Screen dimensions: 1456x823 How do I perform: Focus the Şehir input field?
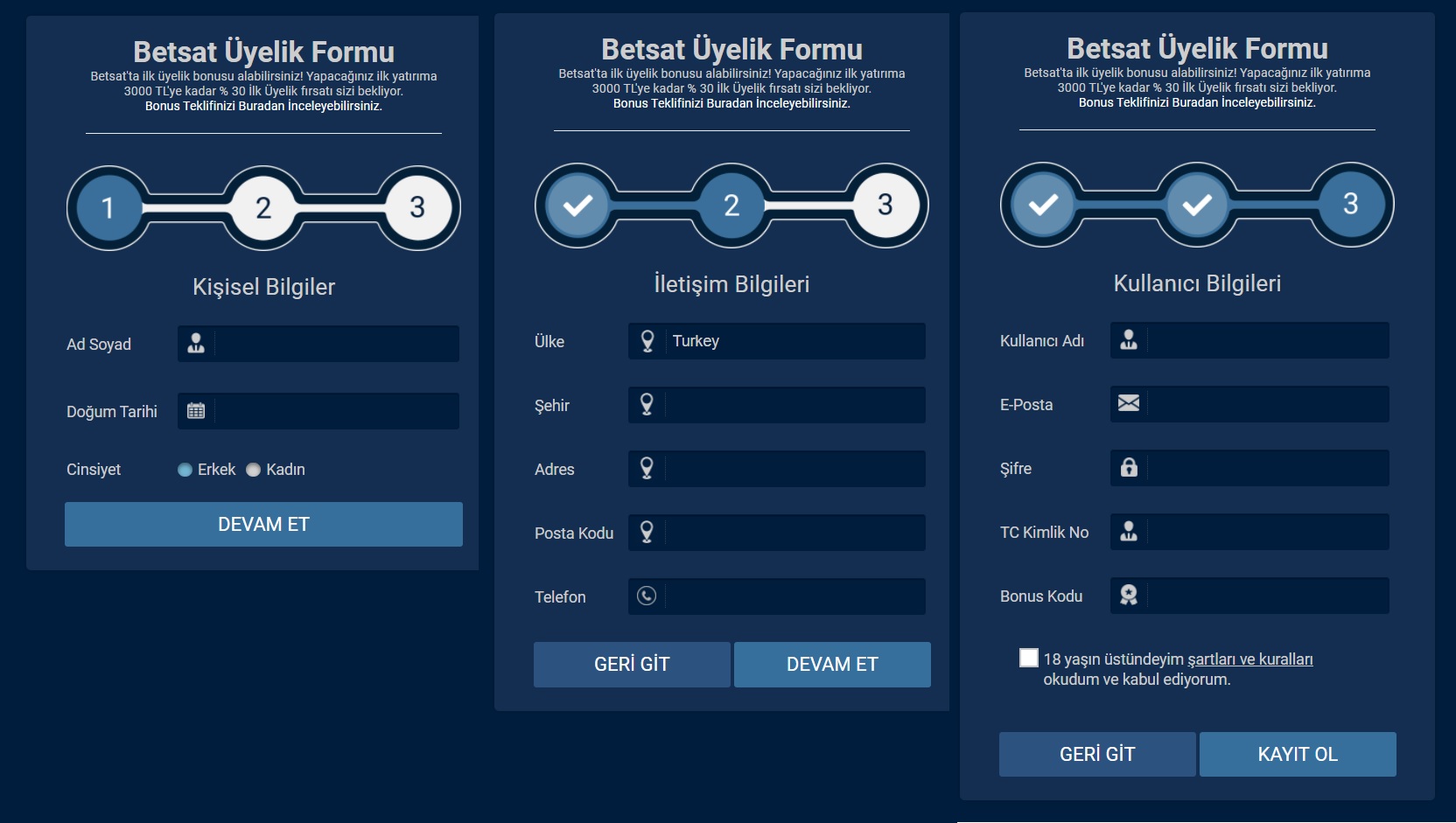pyautogui.click(x=777, y=405)
